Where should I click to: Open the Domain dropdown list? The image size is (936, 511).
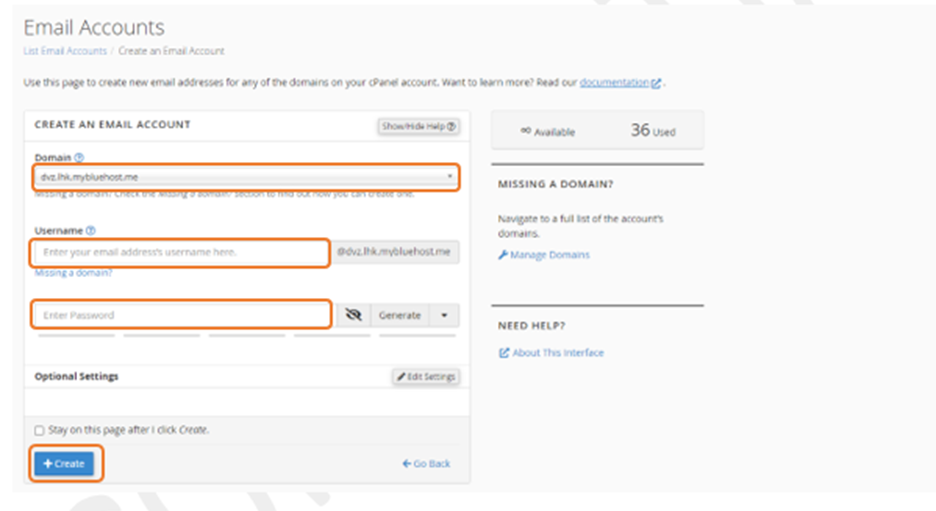click(x=246, y=177)
